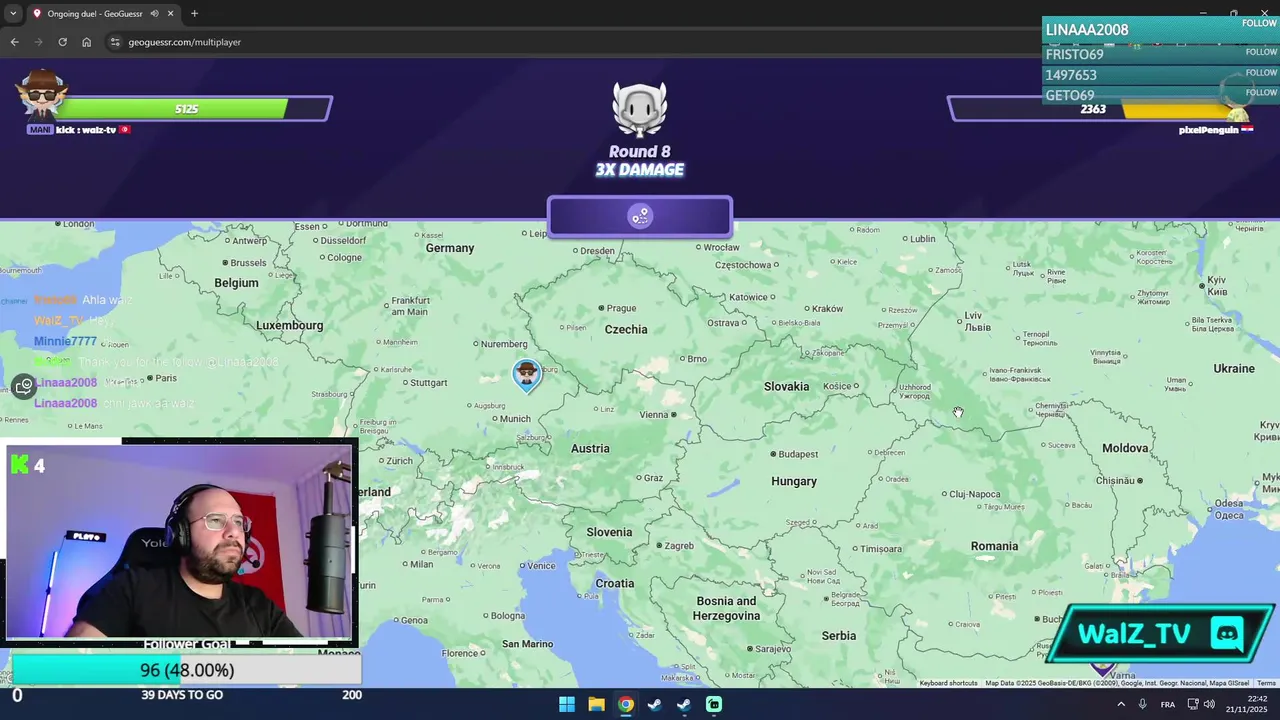Click the Moldova country label
The width and height of the screenshot is (1280, 720).
1125,448
